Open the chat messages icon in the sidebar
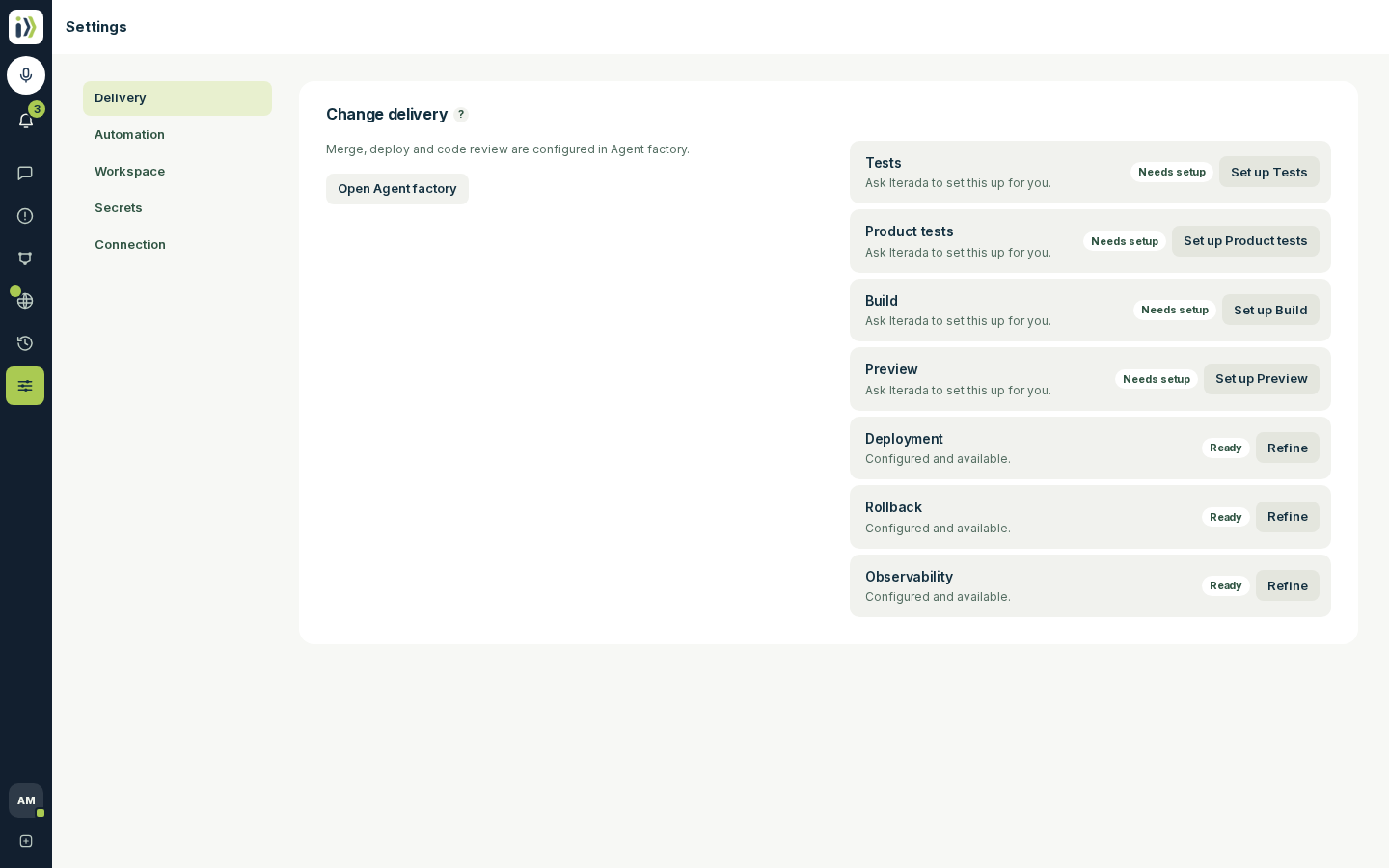Viewport: 1389px width, 868px height. pos(25,174)
